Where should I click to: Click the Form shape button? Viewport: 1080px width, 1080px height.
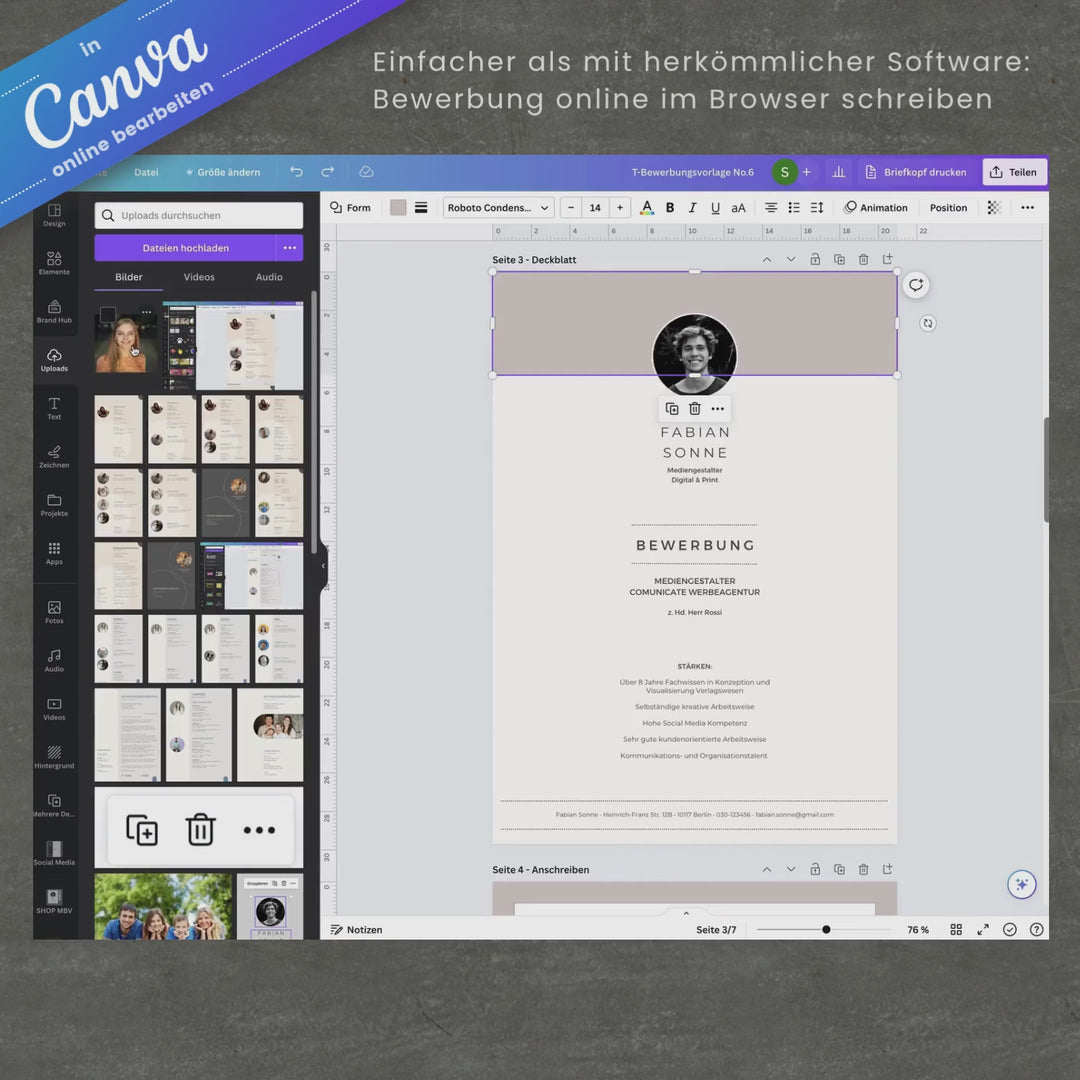click(x=350, y=207)
